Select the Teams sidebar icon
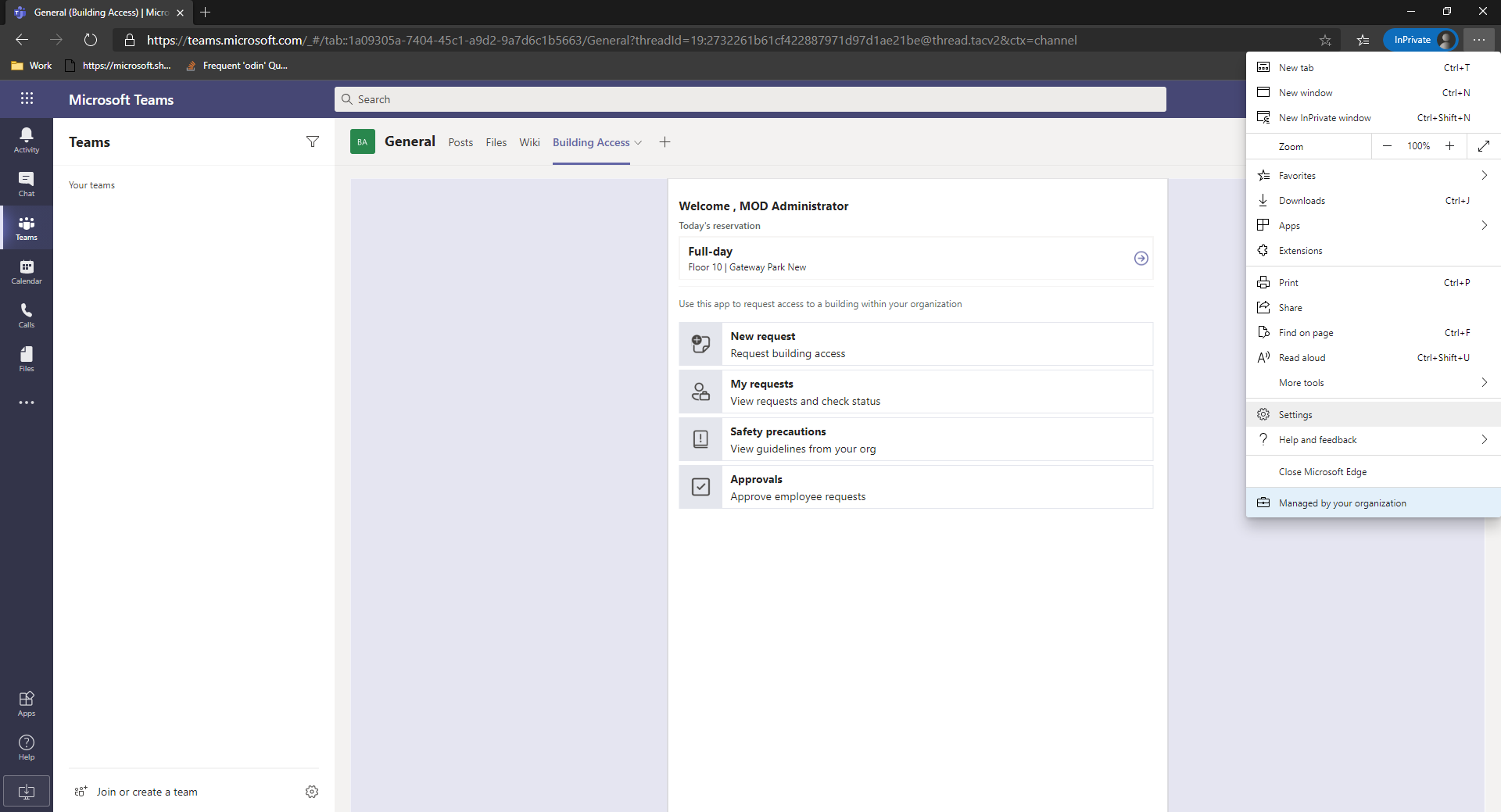 click(27, 227)
